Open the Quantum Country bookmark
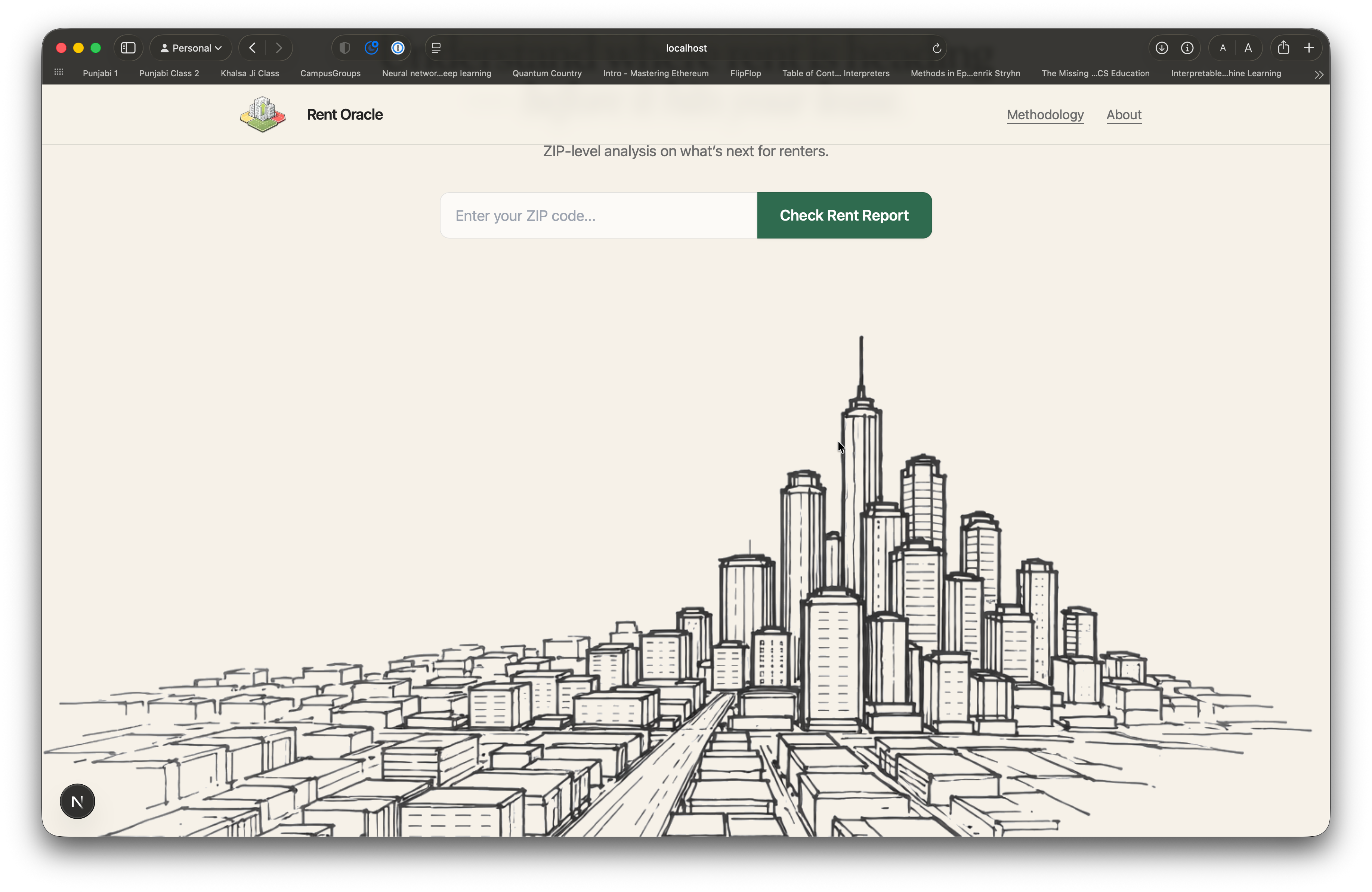Screen dimensions: 1372x892 tap(547, 73)
